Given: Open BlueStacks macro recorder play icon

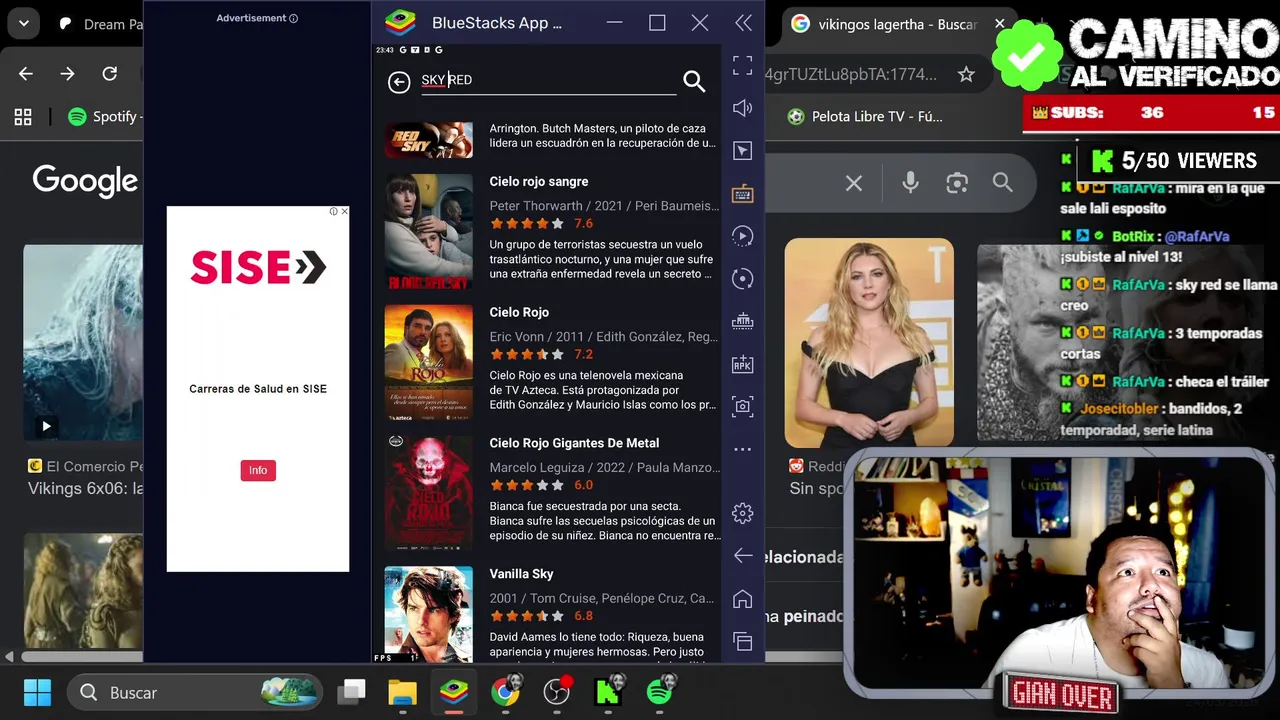Looking at the screenshot, I should click(x=742, y=236).
